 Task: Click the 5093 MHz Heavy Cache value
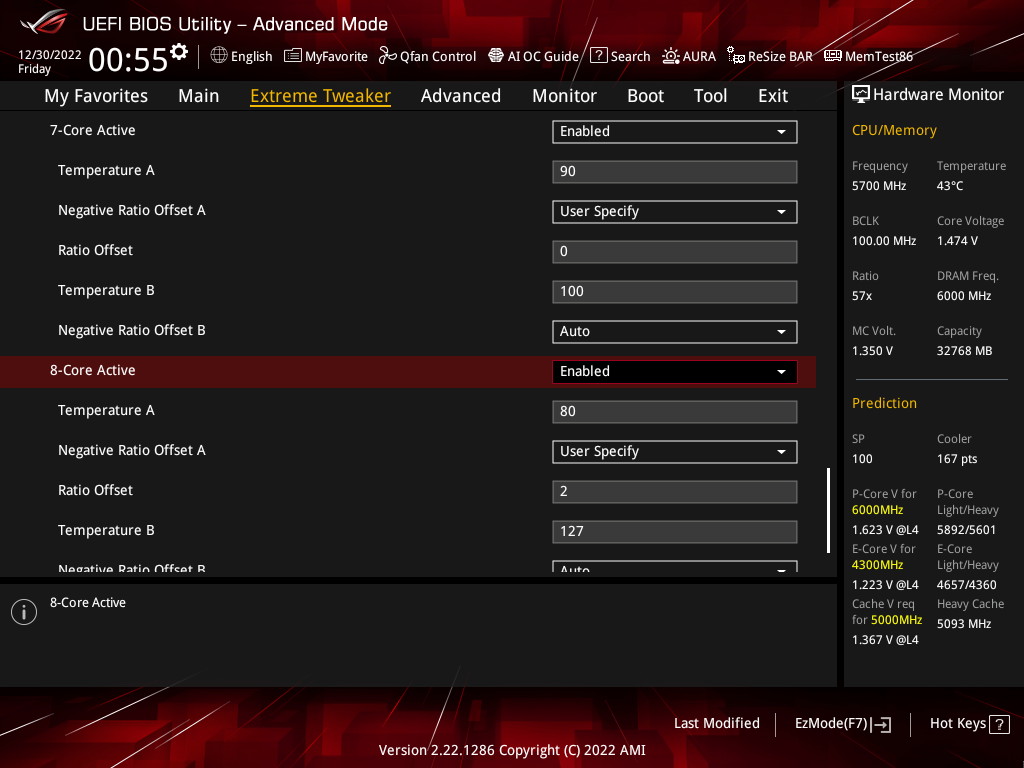(x=964, y=624)
